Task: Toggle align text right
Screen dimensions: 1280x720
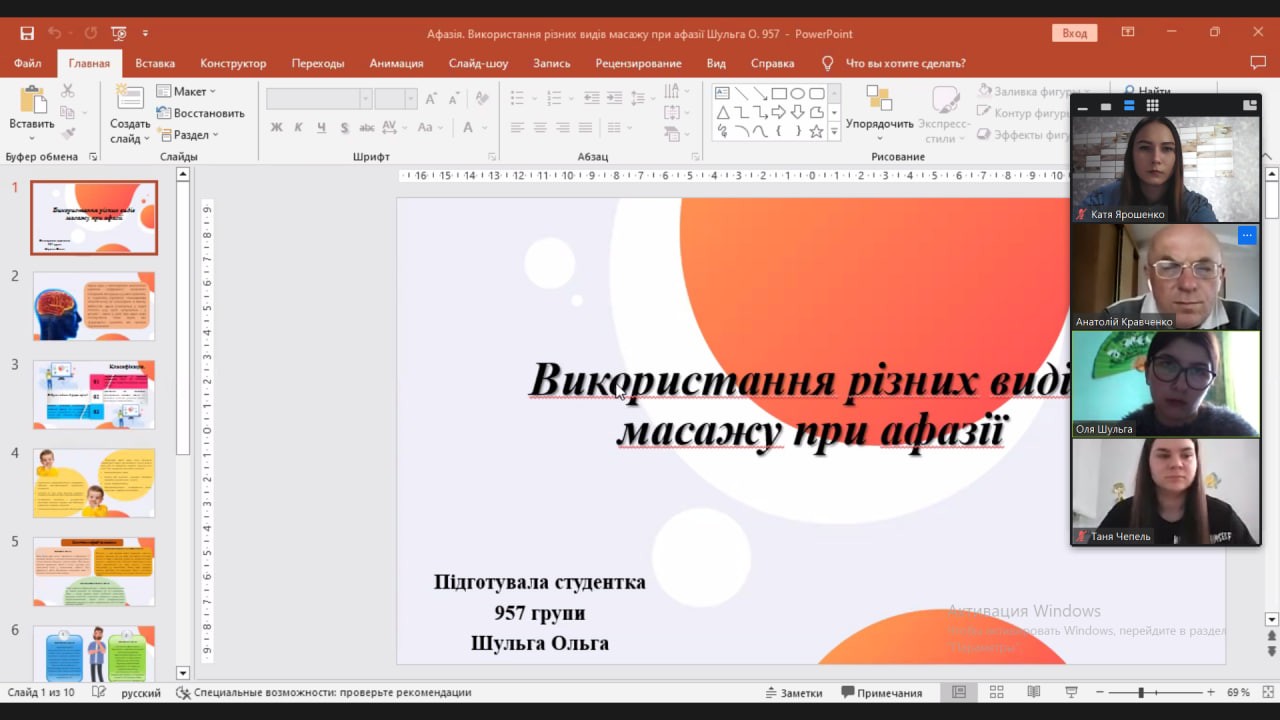Action: coord(563,128)
